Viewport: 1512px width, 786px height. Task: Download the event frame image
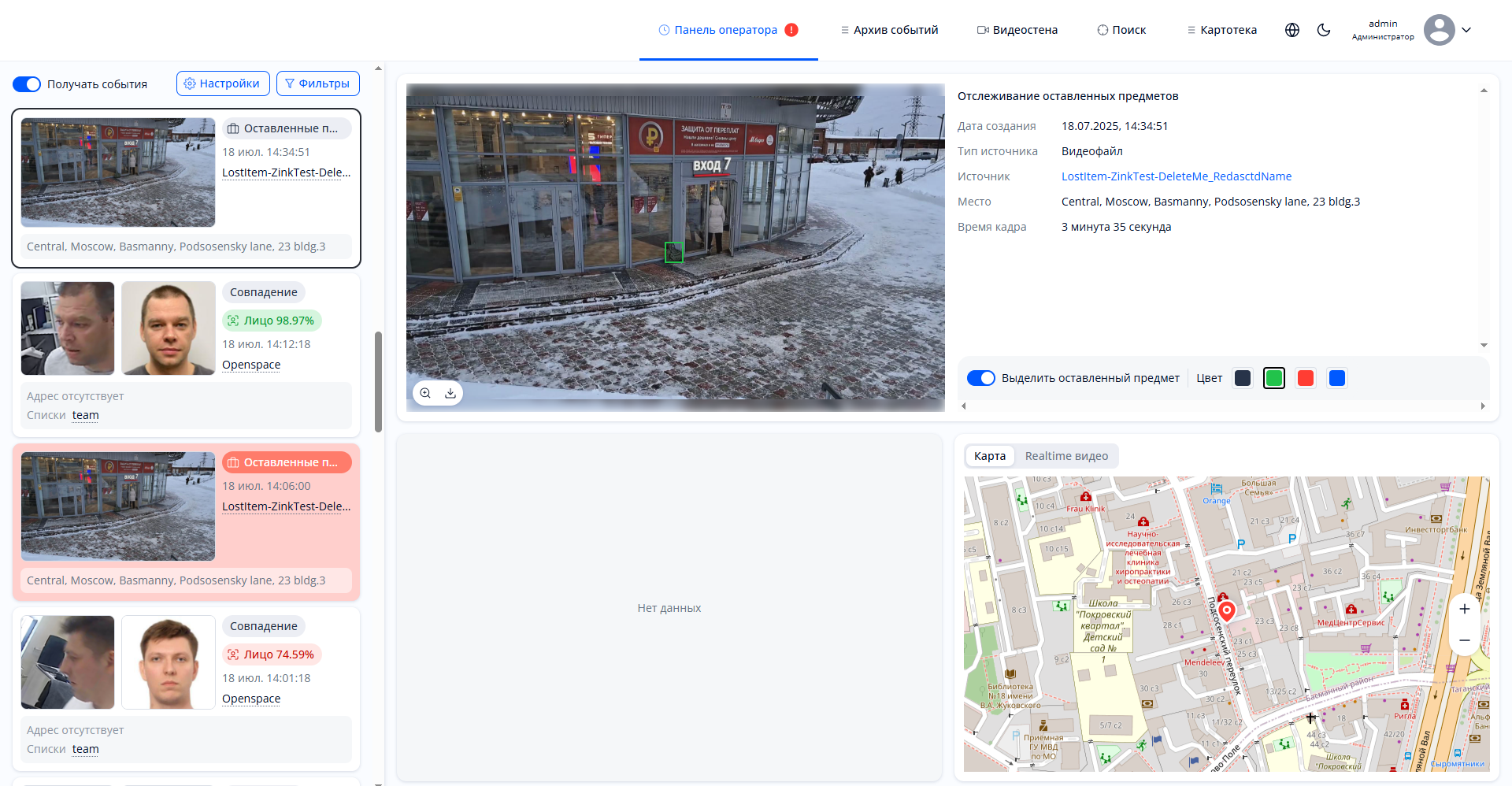450,393
